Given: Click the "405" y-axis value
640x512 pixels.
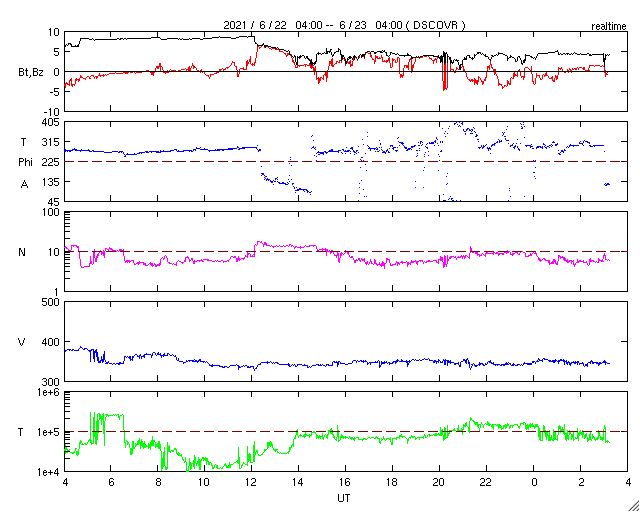Looking at the screenshot, I should tap(51, 122).
